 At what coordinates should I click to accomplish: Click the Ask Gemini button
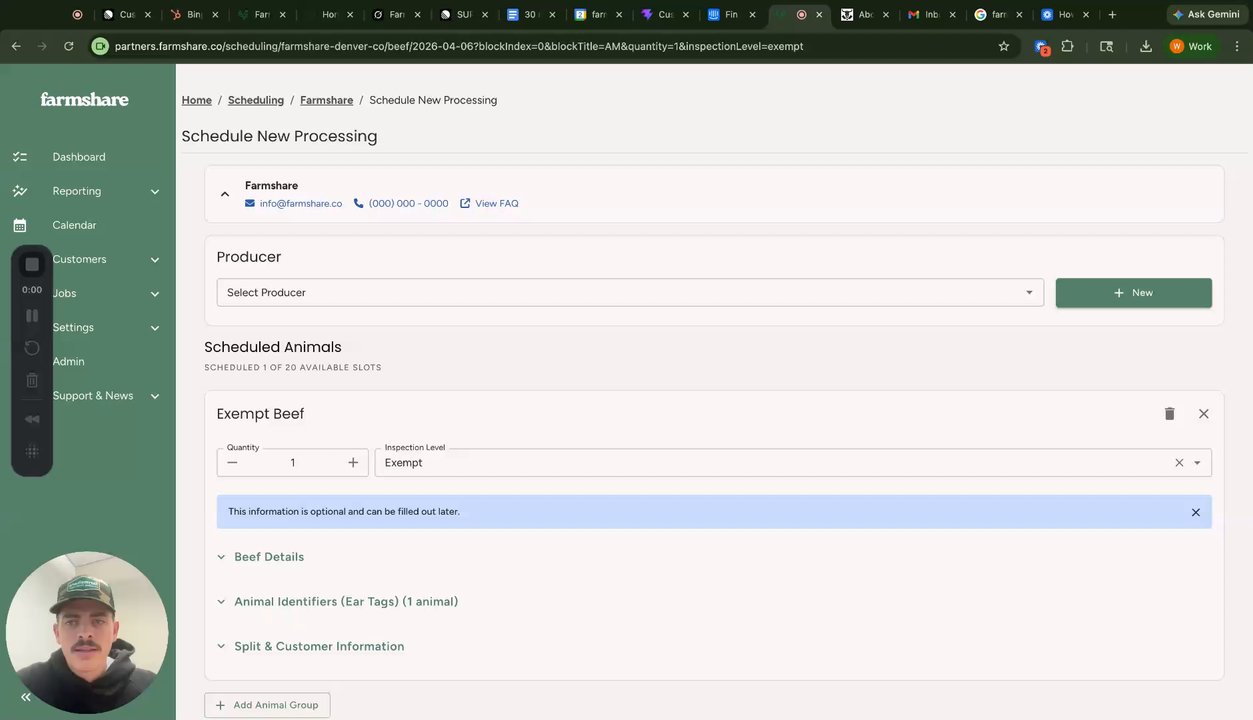[1206, 15]
